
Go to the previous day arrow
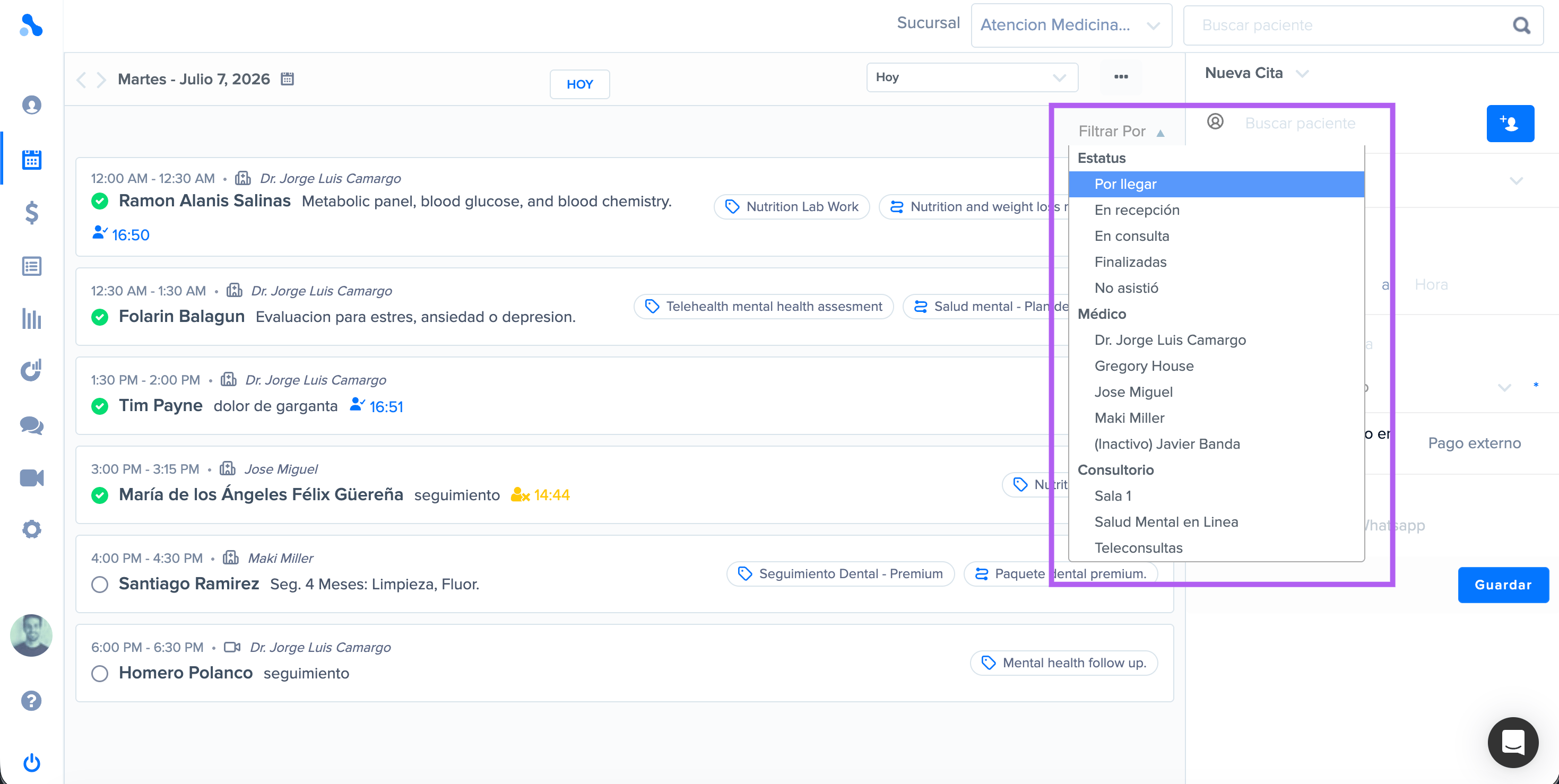click(x=81, y=79)
